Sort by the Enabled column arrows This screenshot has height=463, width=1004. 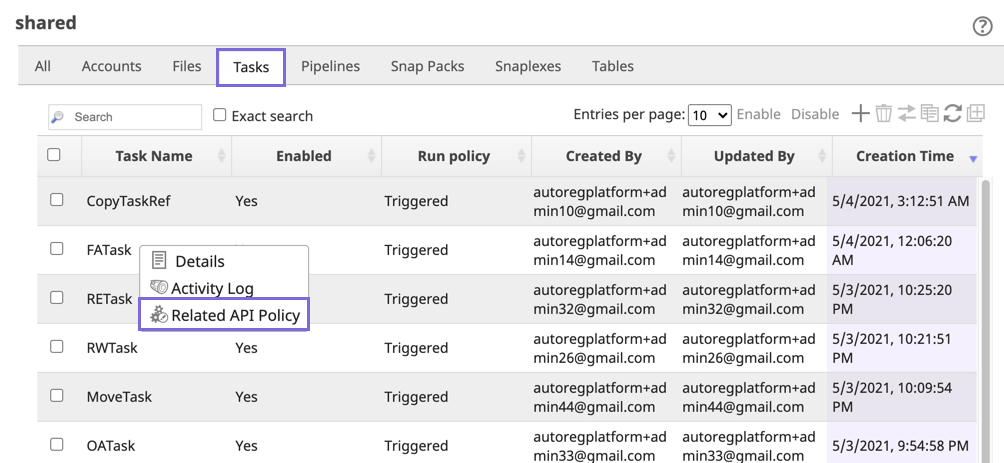coord(371,156)
